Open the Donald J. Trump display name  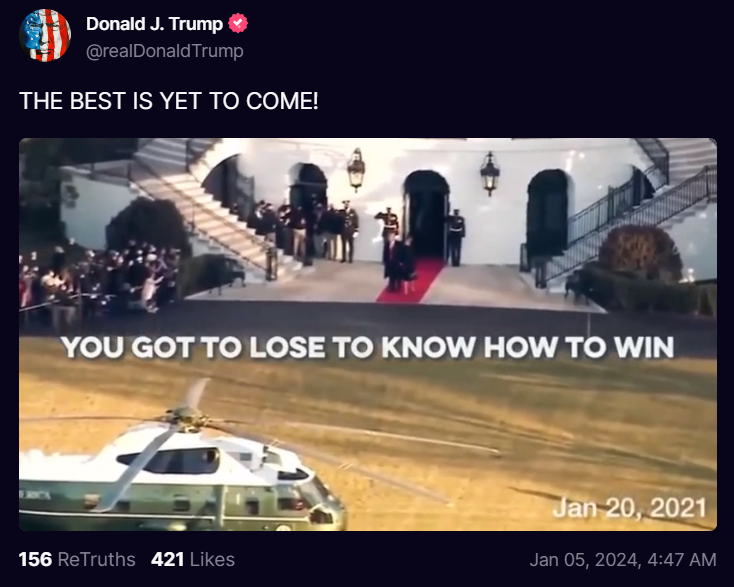click(x=154, y=24)
